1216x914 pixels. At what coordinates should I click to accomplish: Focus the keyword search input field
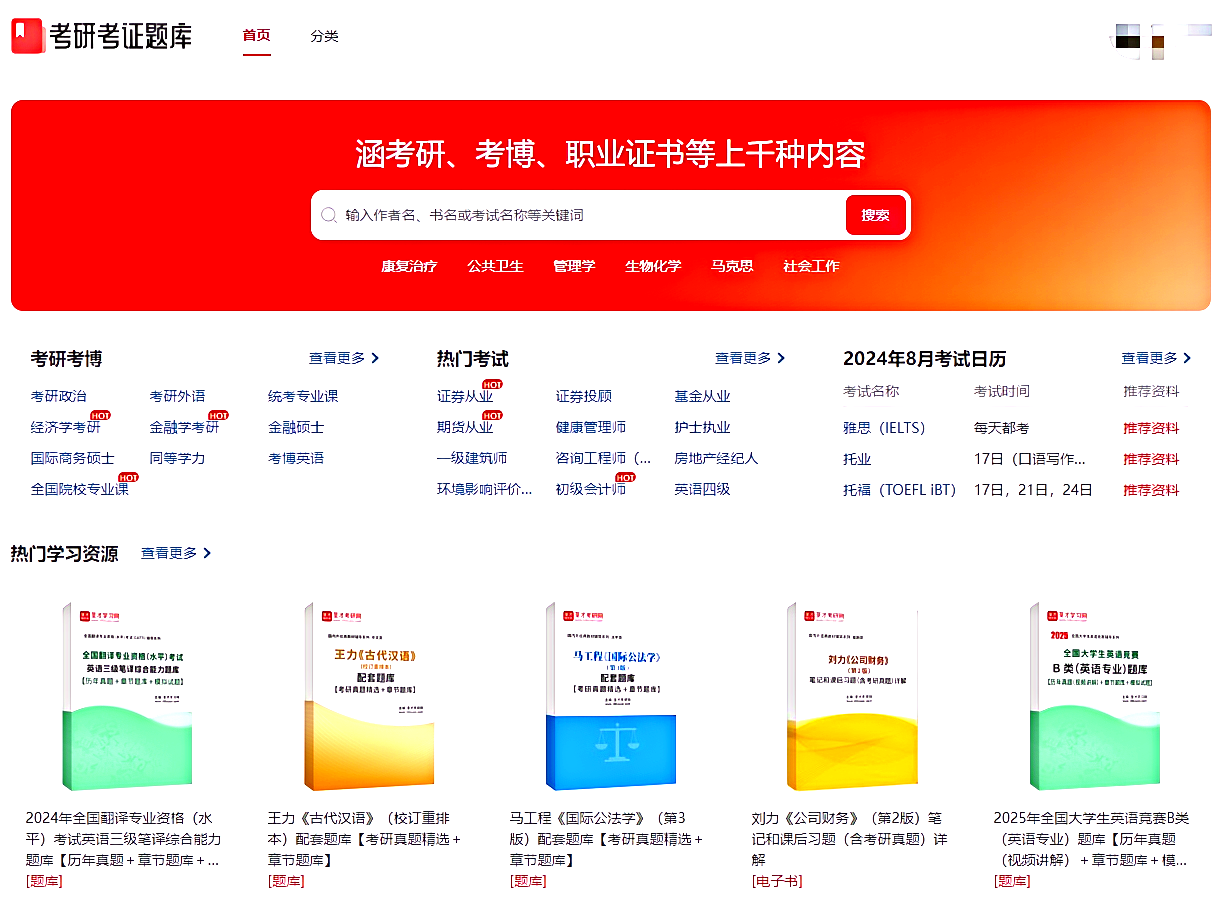click(590, 215)
